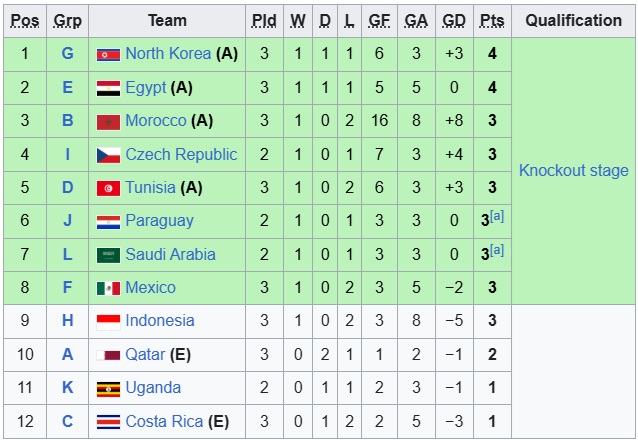Click the Czech Republic flag icon
The image size is (638, 440).
(108, 155)
